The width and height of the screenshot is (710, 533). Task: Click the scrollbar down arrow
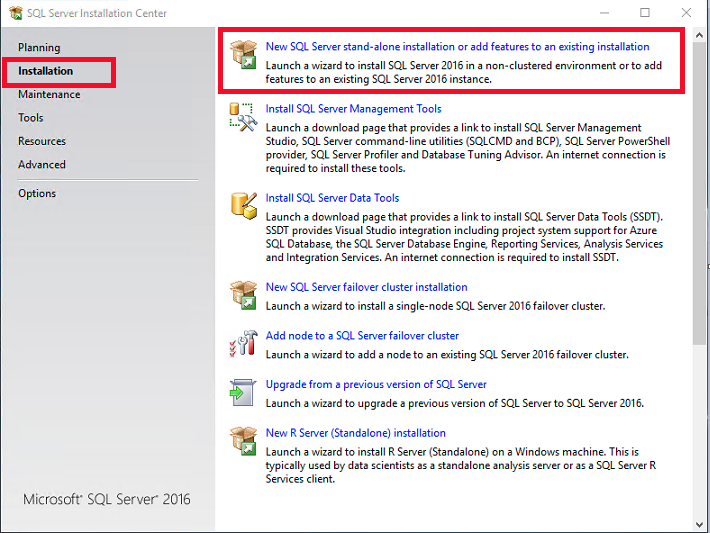pos(699,522)
